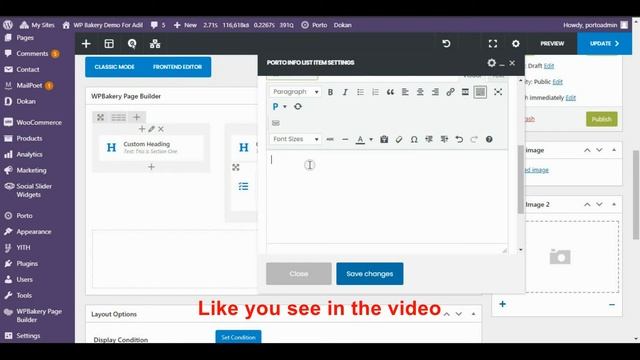The image size is (640, 360).
Task: Apply strikethrough formatting
Action: point(330,139)
